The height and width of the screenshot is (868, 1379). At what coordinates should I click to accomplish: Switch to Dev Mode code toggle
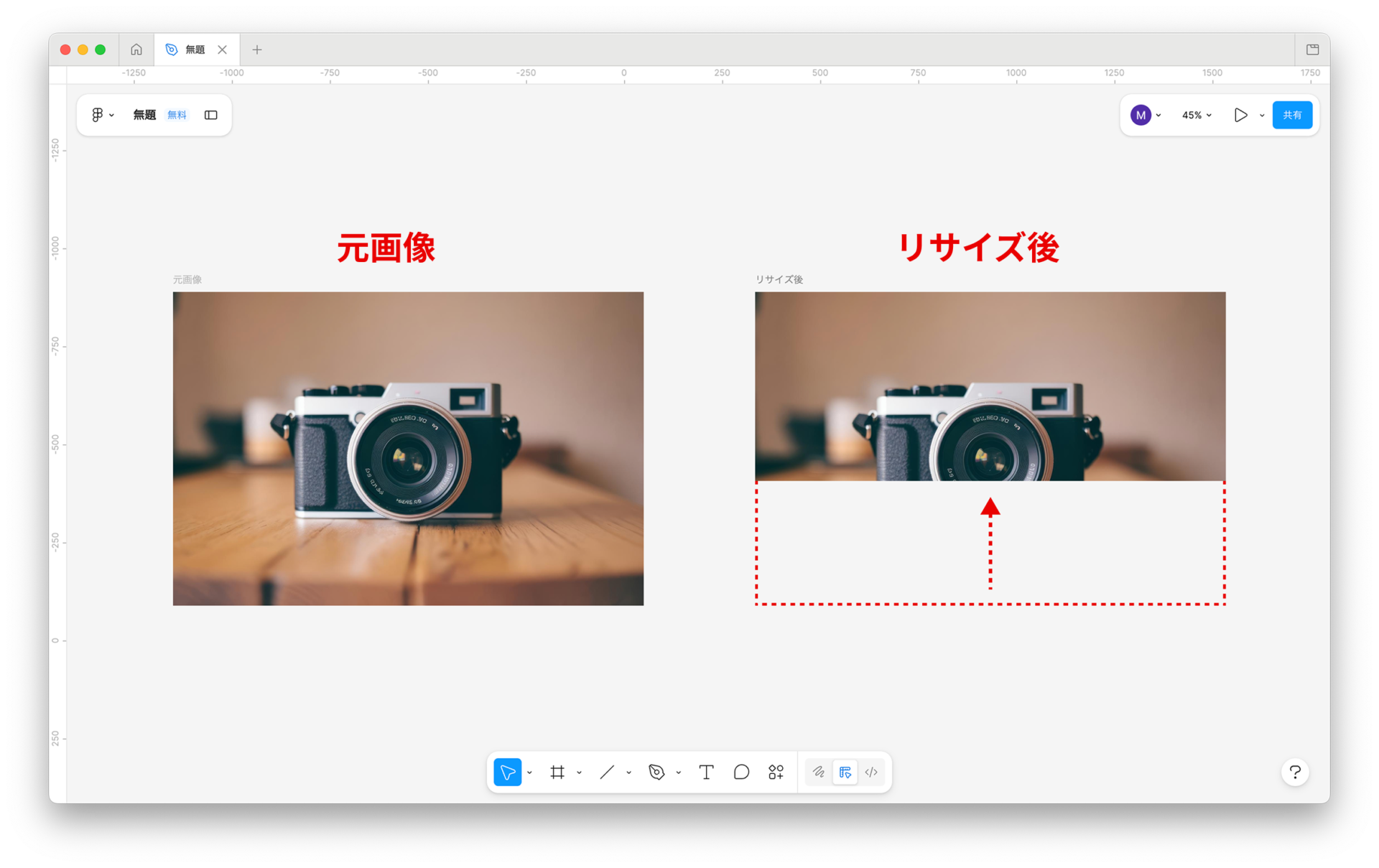[x=871, y=772]
